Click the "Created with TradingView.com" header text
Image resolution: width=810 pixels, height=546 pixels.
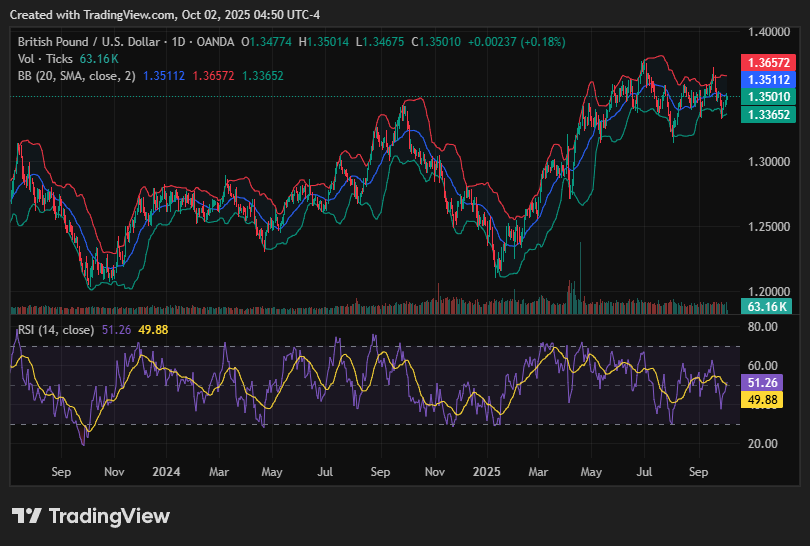tap(95, 14)
